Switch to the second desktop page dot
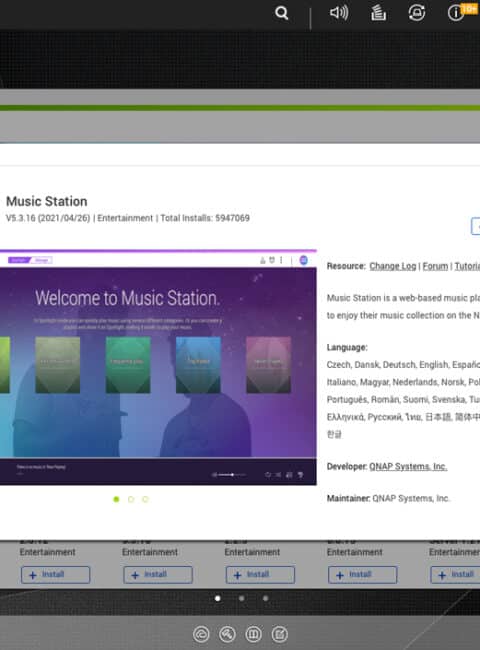Viewport: 480px width, 650px height. coord(242,598)
